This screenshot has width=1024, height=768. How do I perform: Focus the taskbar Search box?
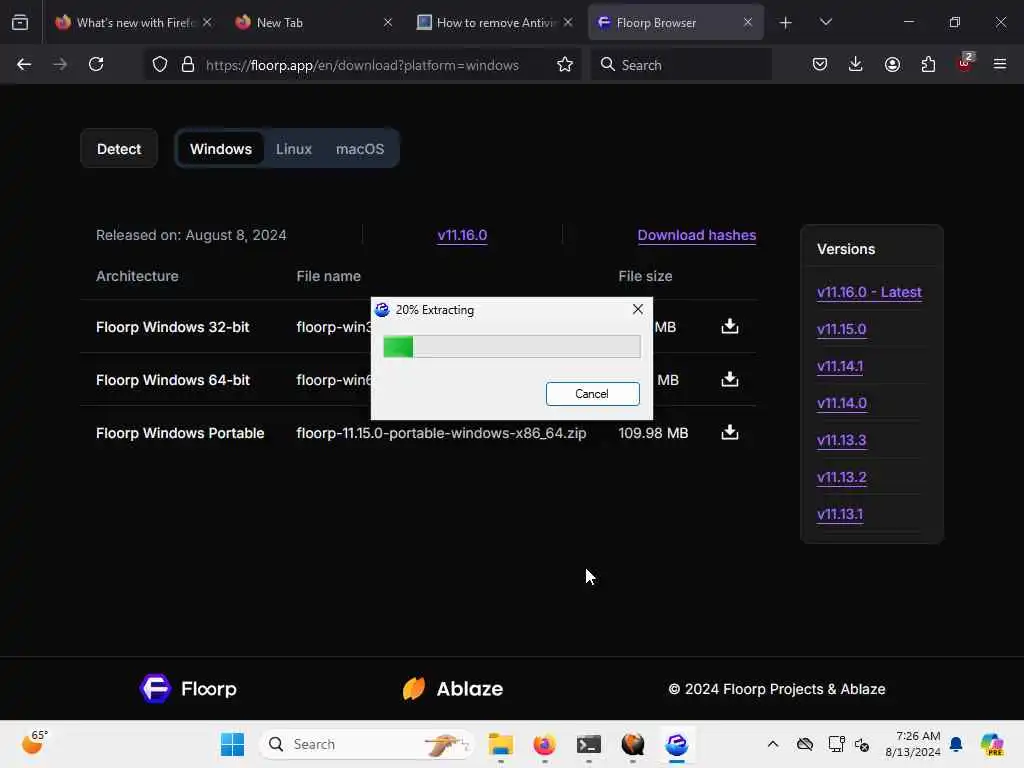pos(367,744)
